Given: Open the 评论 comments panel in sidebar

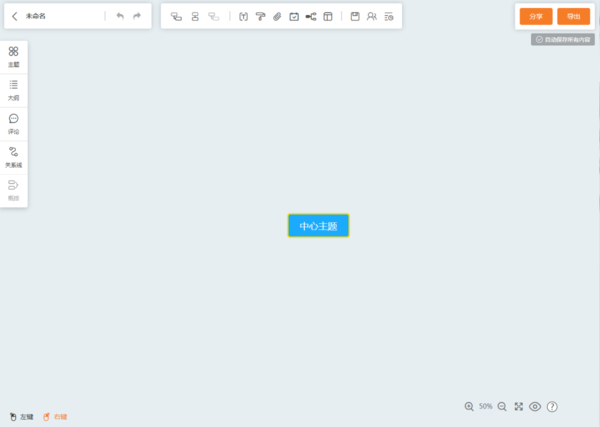Looking at the screenshot, I should pos(14,124).
